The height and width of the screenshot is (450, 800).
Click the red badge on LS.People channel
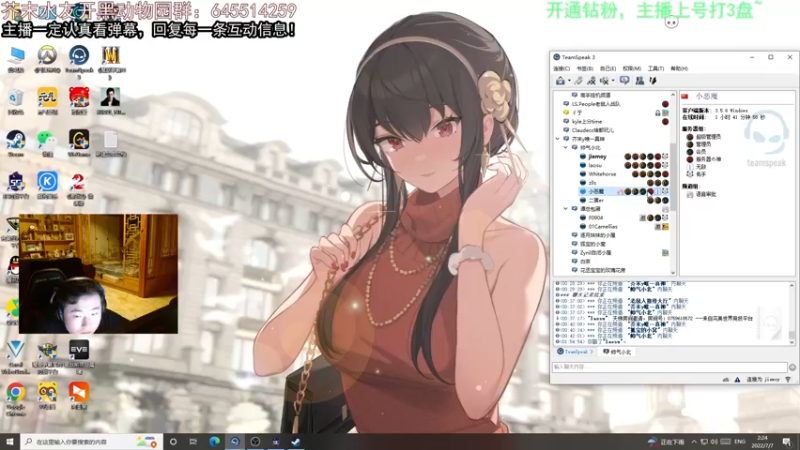pos(665,104)
